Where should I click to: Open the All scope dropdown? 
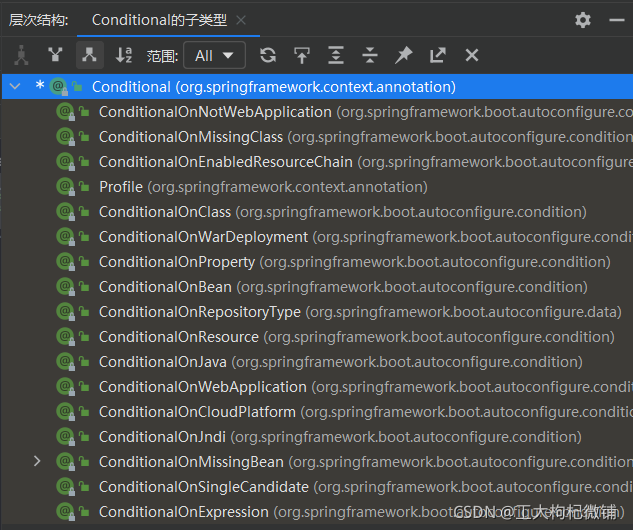tap(214, 55)
